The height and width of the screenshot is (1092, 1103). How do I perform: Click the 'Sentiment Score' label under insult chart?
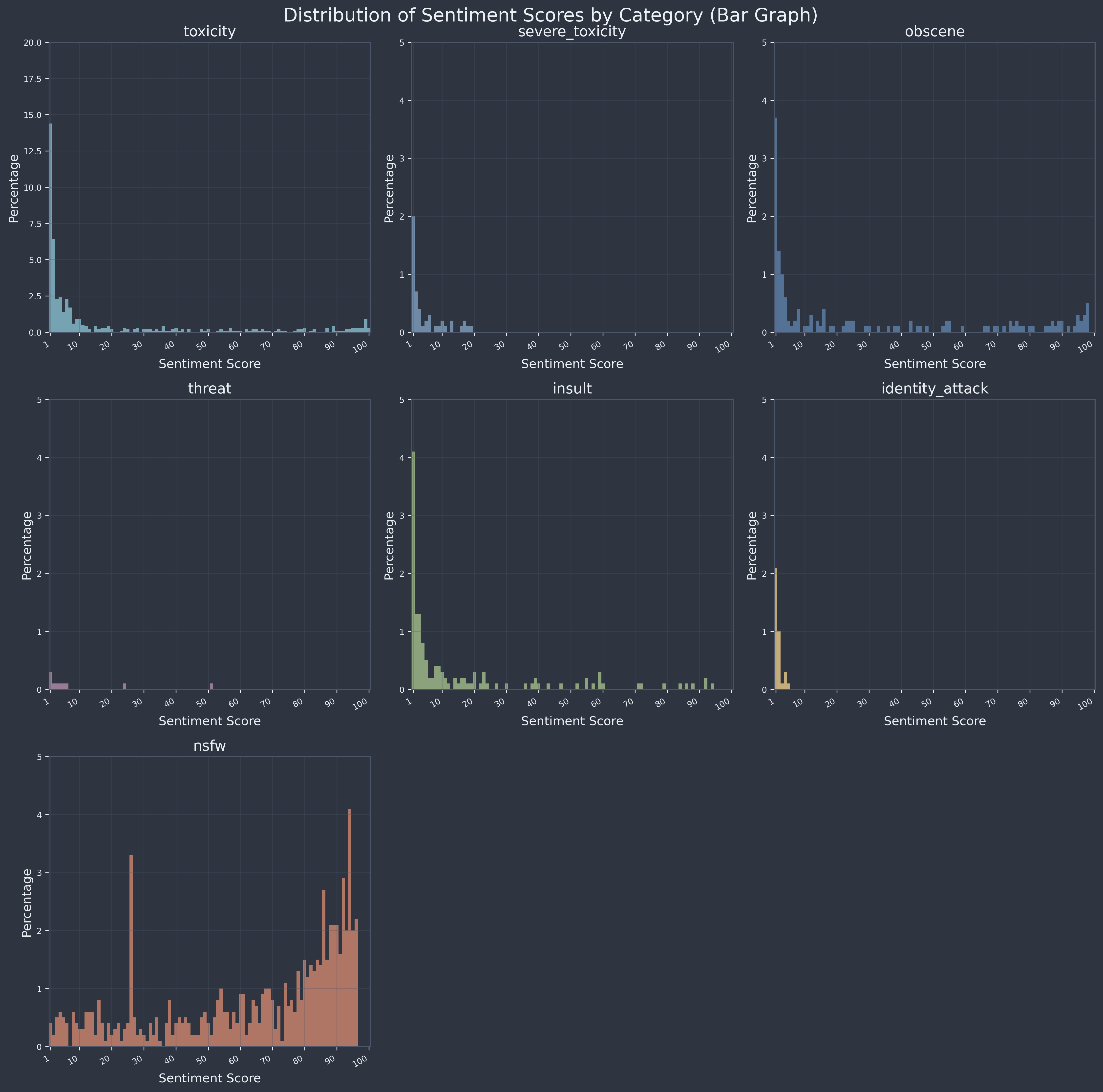click(x=572, y=721)
